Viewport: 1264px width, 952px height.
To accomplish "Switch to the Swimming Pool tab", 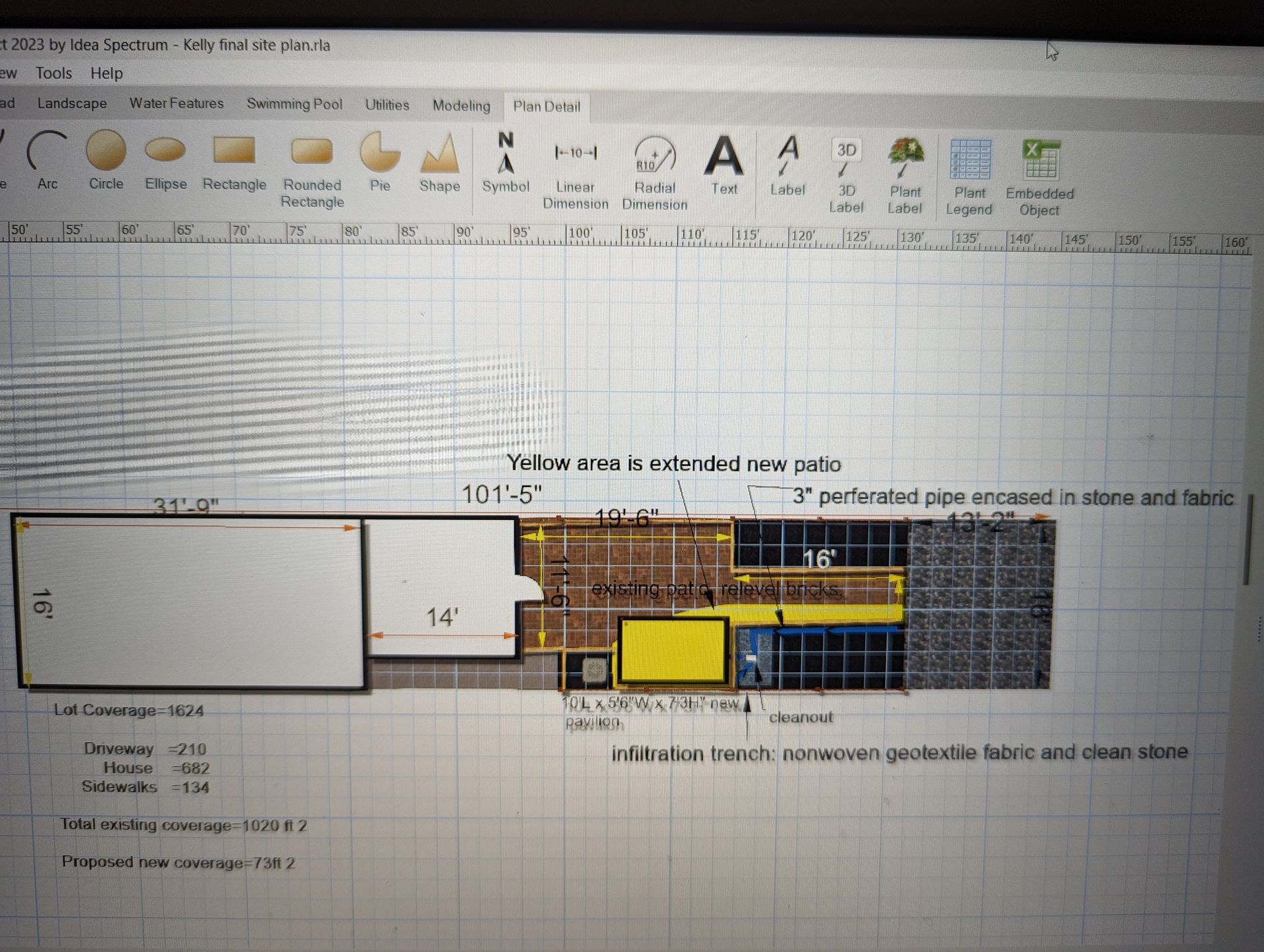I will coord(294,104).
